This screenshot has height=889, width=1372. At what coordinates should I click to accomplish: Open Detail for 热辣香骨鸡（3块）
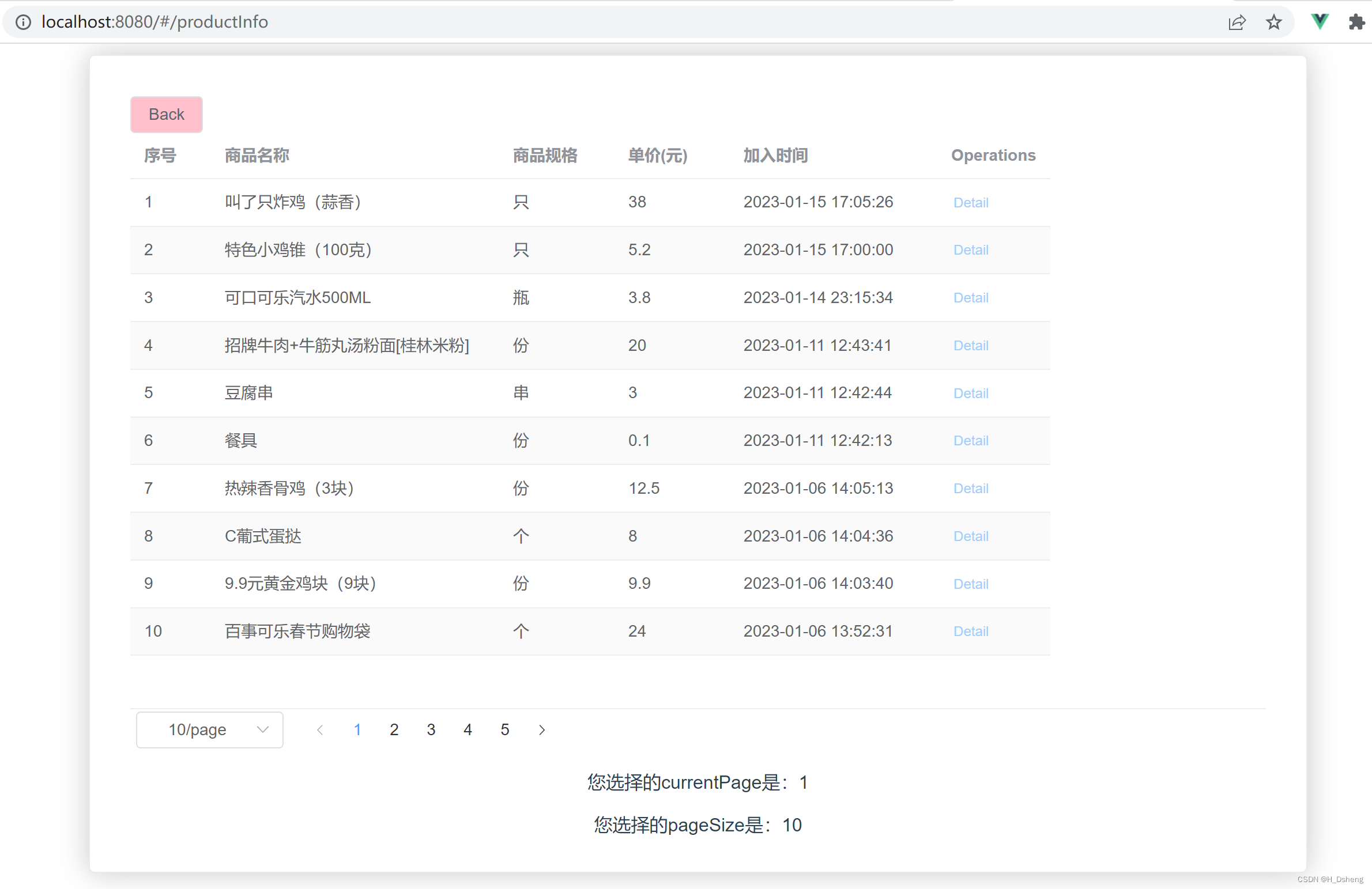[971, 489]
